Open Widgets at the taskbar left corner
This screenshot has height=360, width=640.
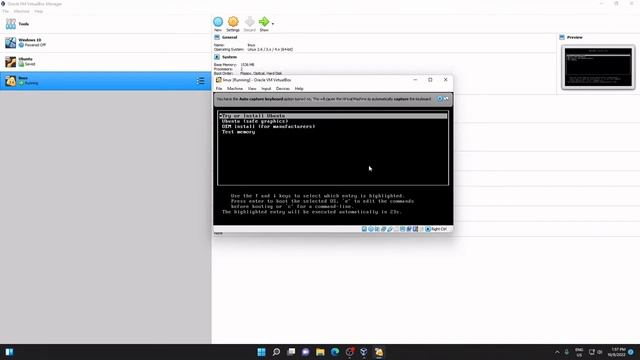(9, 352)
